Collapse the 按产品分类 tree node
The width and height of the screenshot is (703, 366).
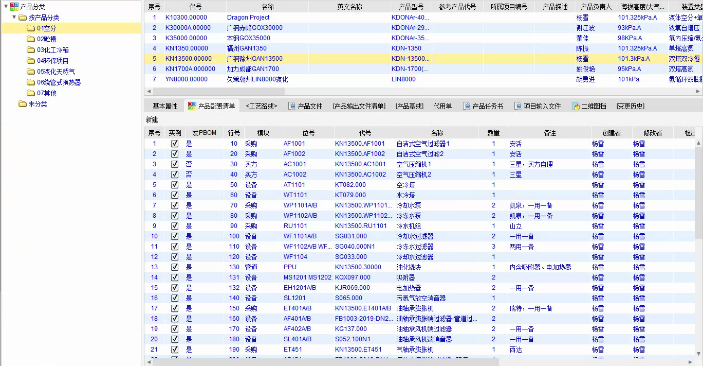[14, 17]
